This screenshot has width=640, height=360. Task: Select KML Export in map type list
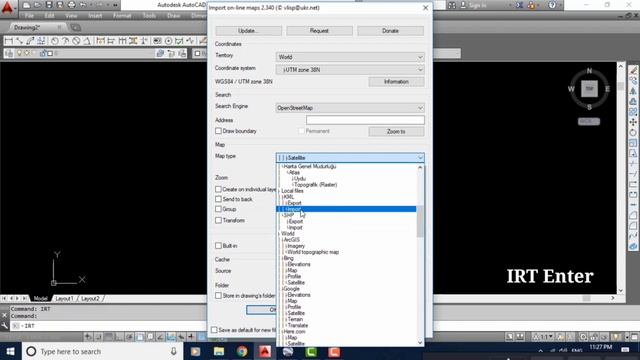click(294, 203)
